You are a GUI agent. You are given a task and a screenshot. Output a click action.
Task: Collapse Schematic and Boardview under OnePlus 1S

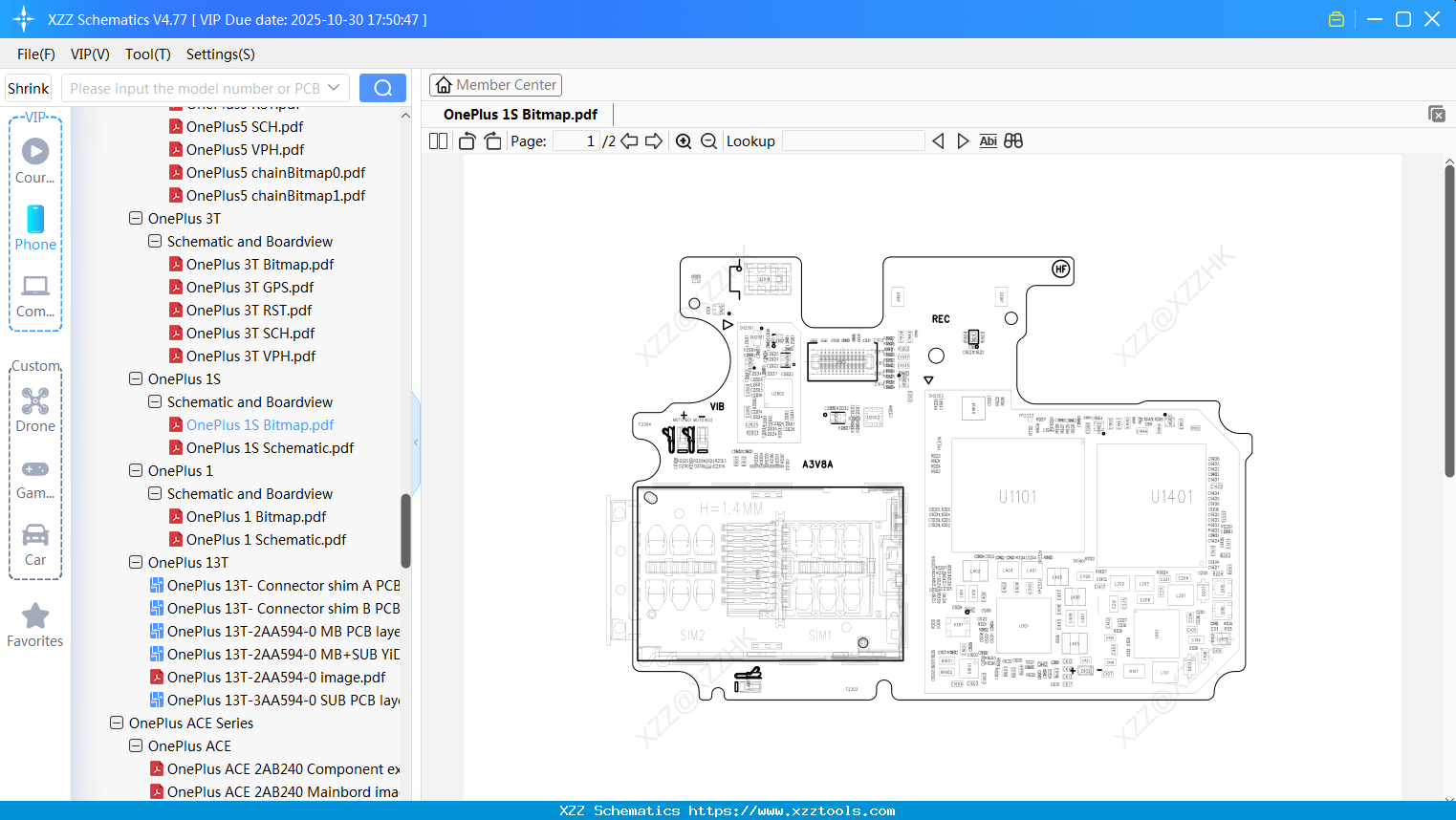click(155, 401)
